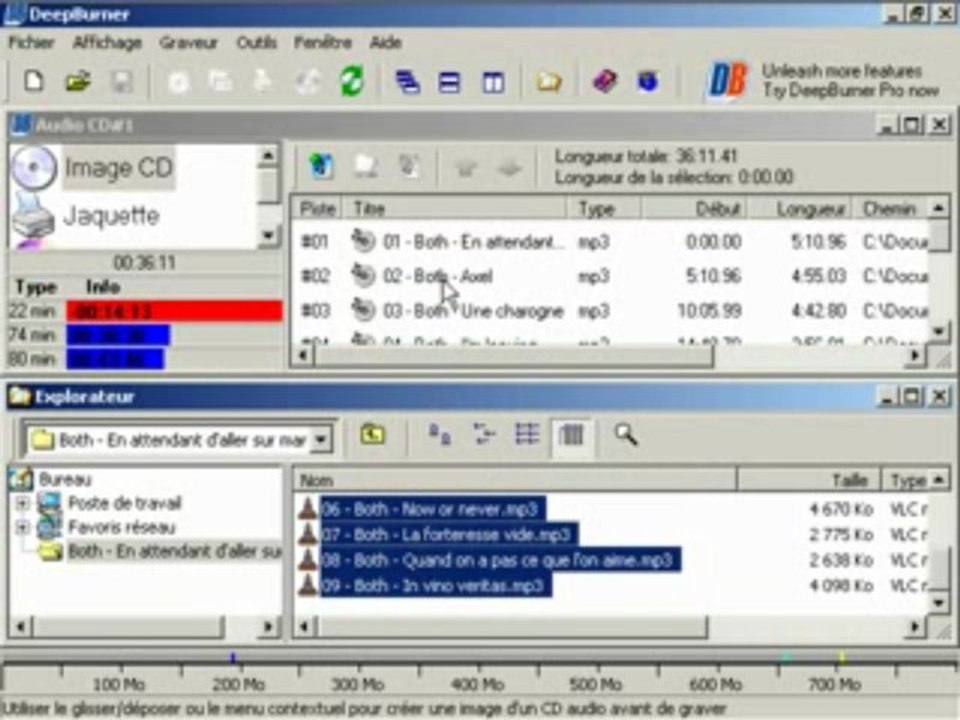Switch Explorateur to list view
This screenshot has height=720, width=960.
[x=527, y=435]
